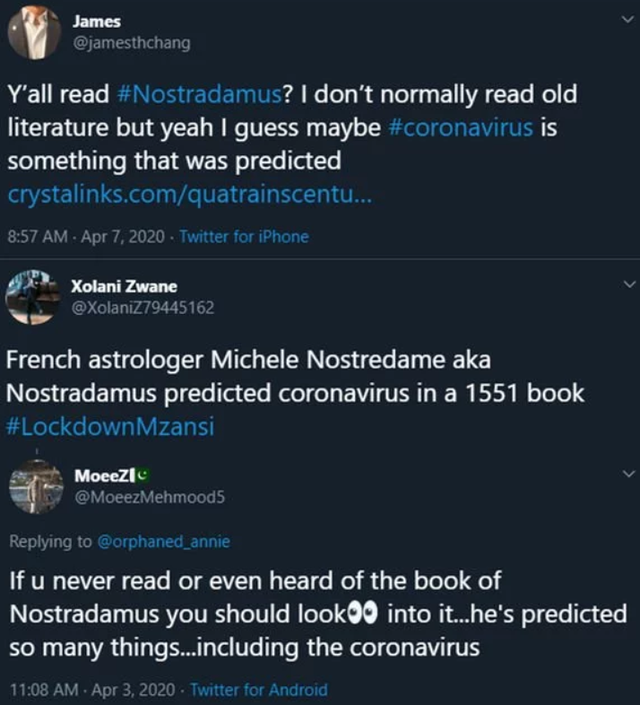Click the Twitter for Android source link
Screen dimensions: 640x705
pyautogui.click(x=258, y=689)
